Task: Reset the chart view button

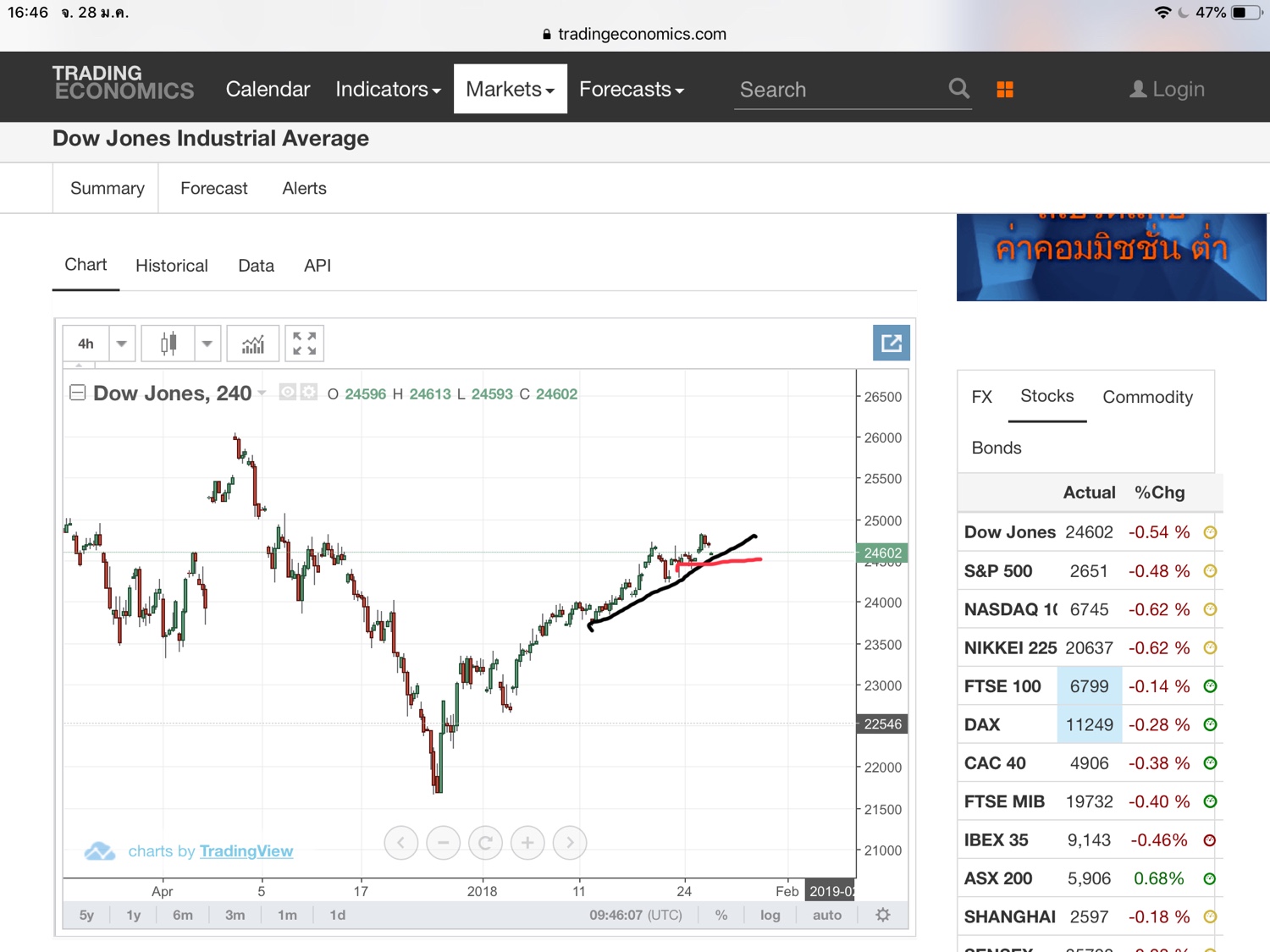Action: [485, 843]
